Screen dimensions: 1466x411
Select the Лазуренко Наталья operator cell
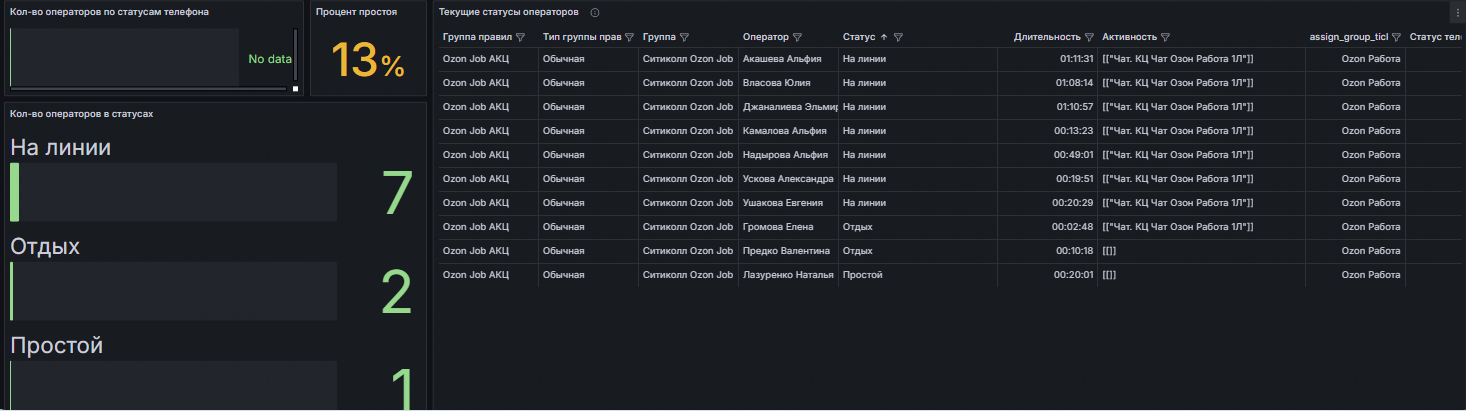pyautogui.click(x=788, y=274)
